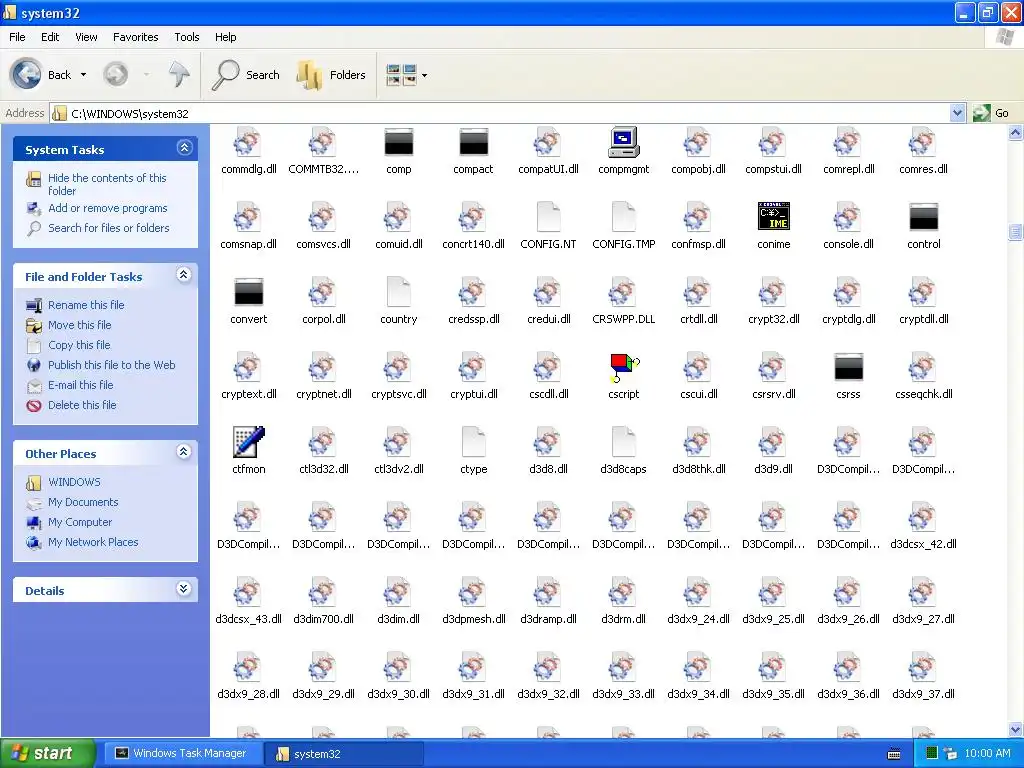Open the Tools menu
This screenshot has width=1024, height=768.
pyautogui.click(x=187, y=37)
